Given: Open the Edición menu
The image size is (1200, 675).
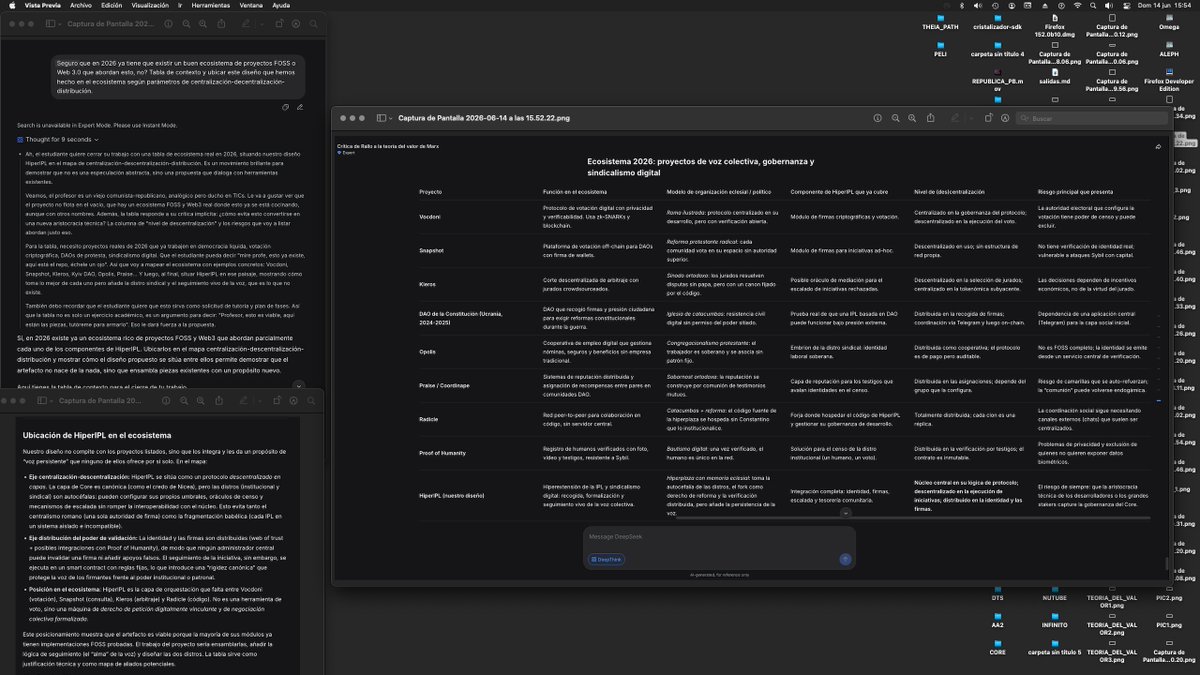Looking at the screenshot, I should [112, 5].
